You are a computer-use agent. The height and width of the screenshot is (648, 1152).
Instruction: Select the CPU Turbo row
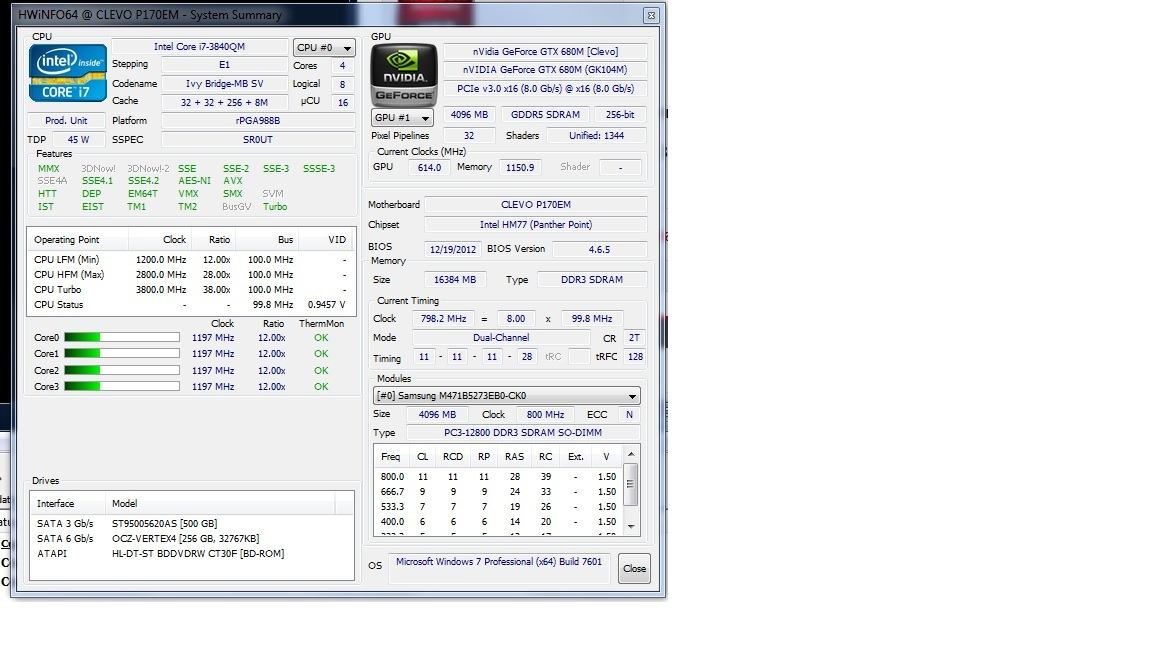[x=189, y=289]
